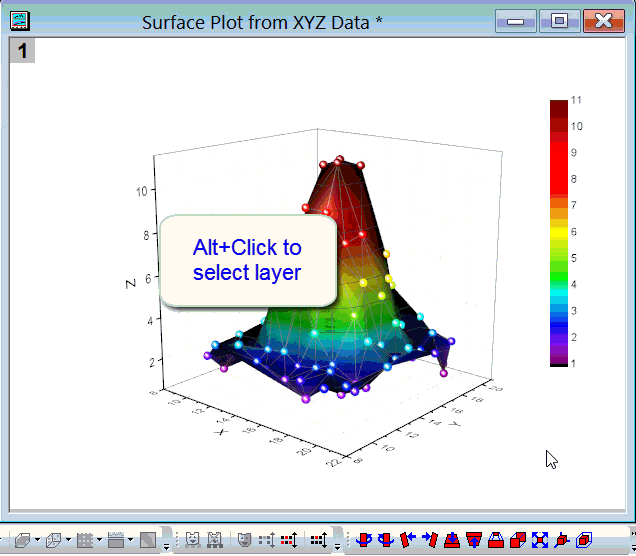
Task: Click the color scale legend bar
Action: pyautogui.click(x=558, y=233)
